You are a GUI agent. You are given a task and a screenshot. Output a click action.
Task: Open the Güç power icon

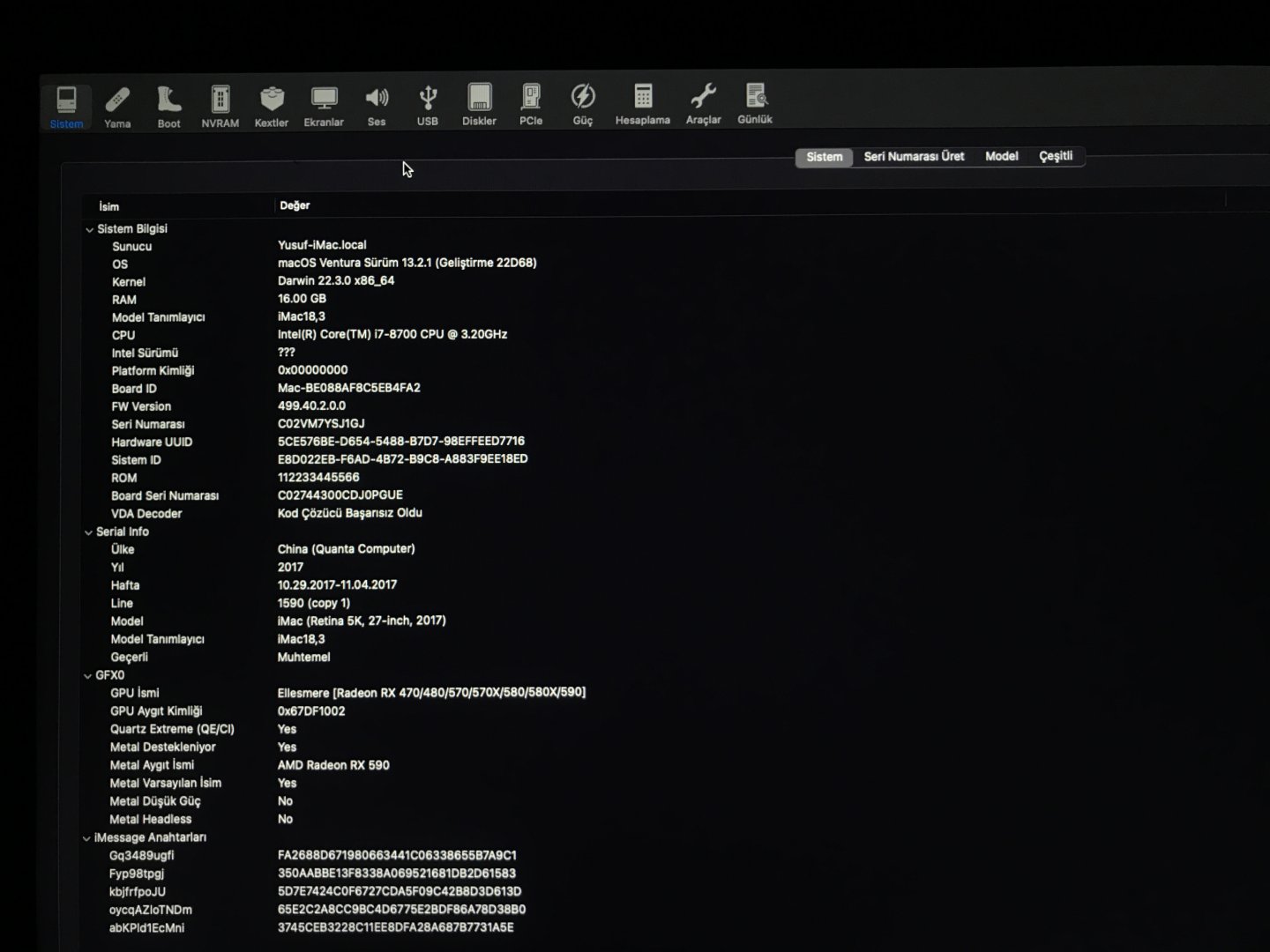583,106
